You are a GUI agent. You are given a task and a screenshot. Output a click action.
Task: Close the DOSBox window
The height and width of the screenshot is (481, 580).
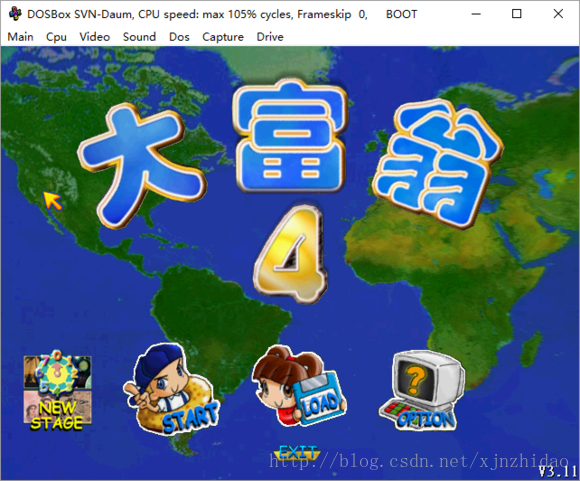tap(558, 14)
